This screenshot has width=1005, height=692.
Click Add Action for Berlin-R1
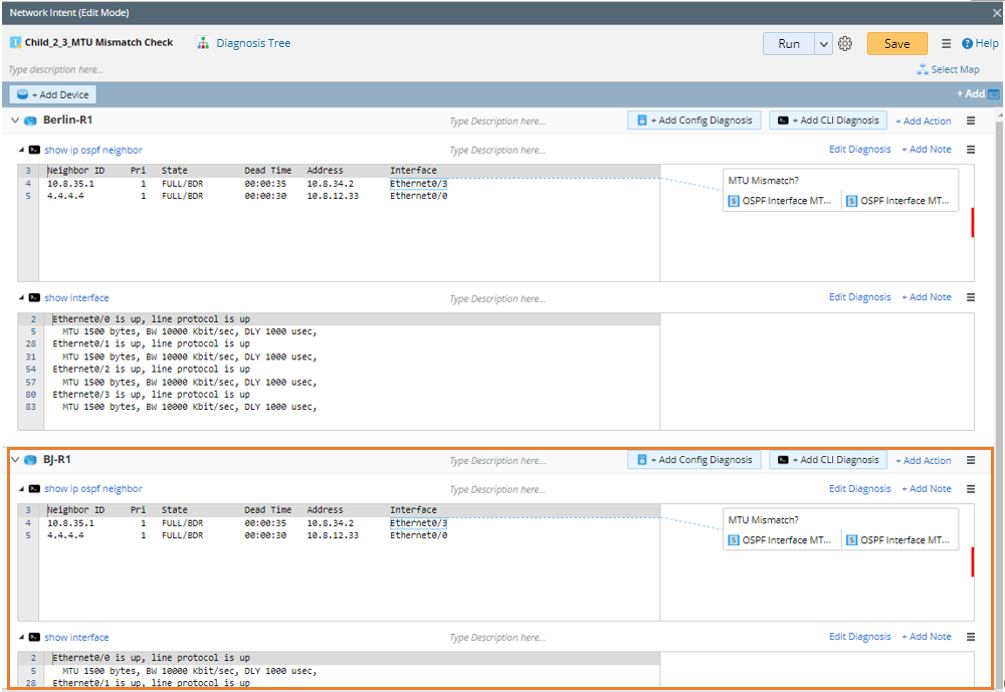coord(923,120)
